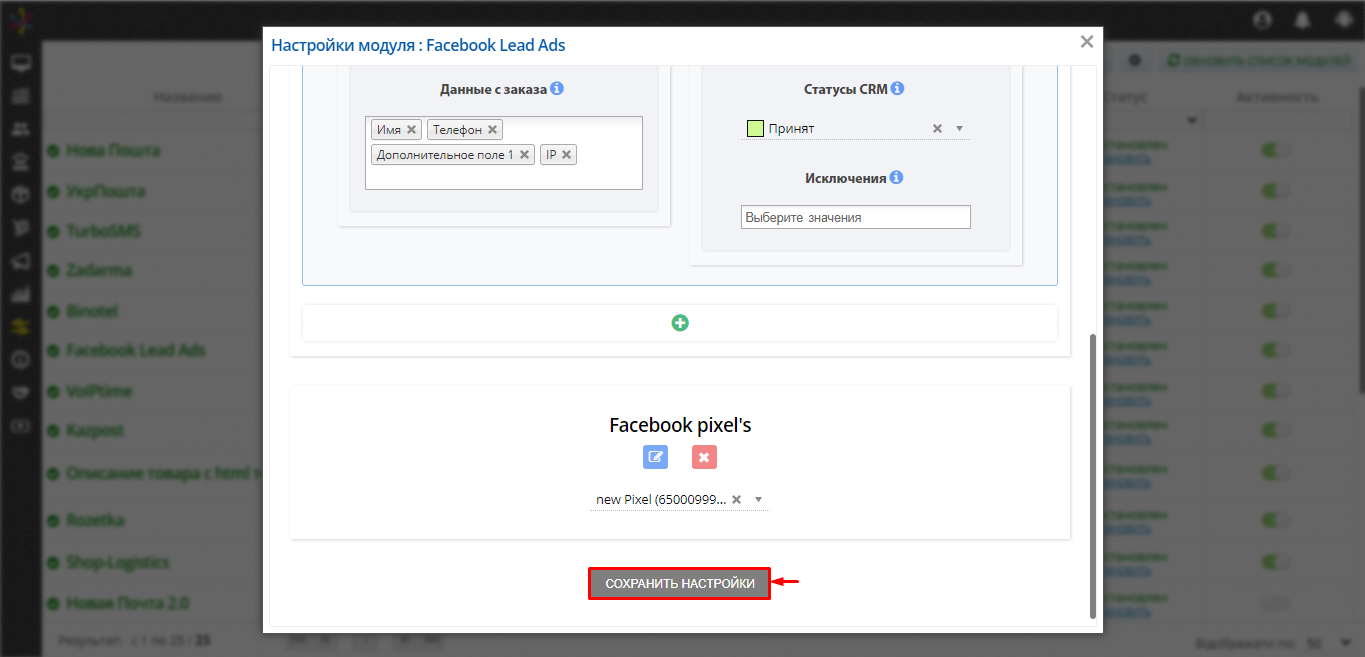Toggle activity switch for Нова Пошта row
The image size is (1365, 657).
point(1275,150)
